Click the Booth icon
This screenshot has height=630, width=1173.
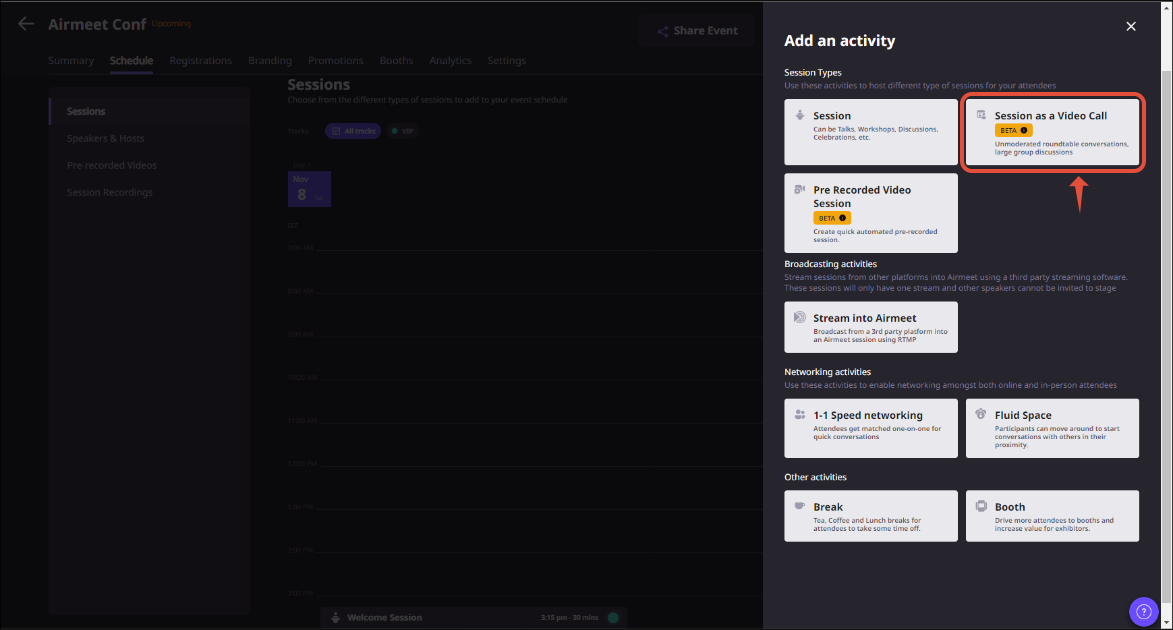[981, 506]
